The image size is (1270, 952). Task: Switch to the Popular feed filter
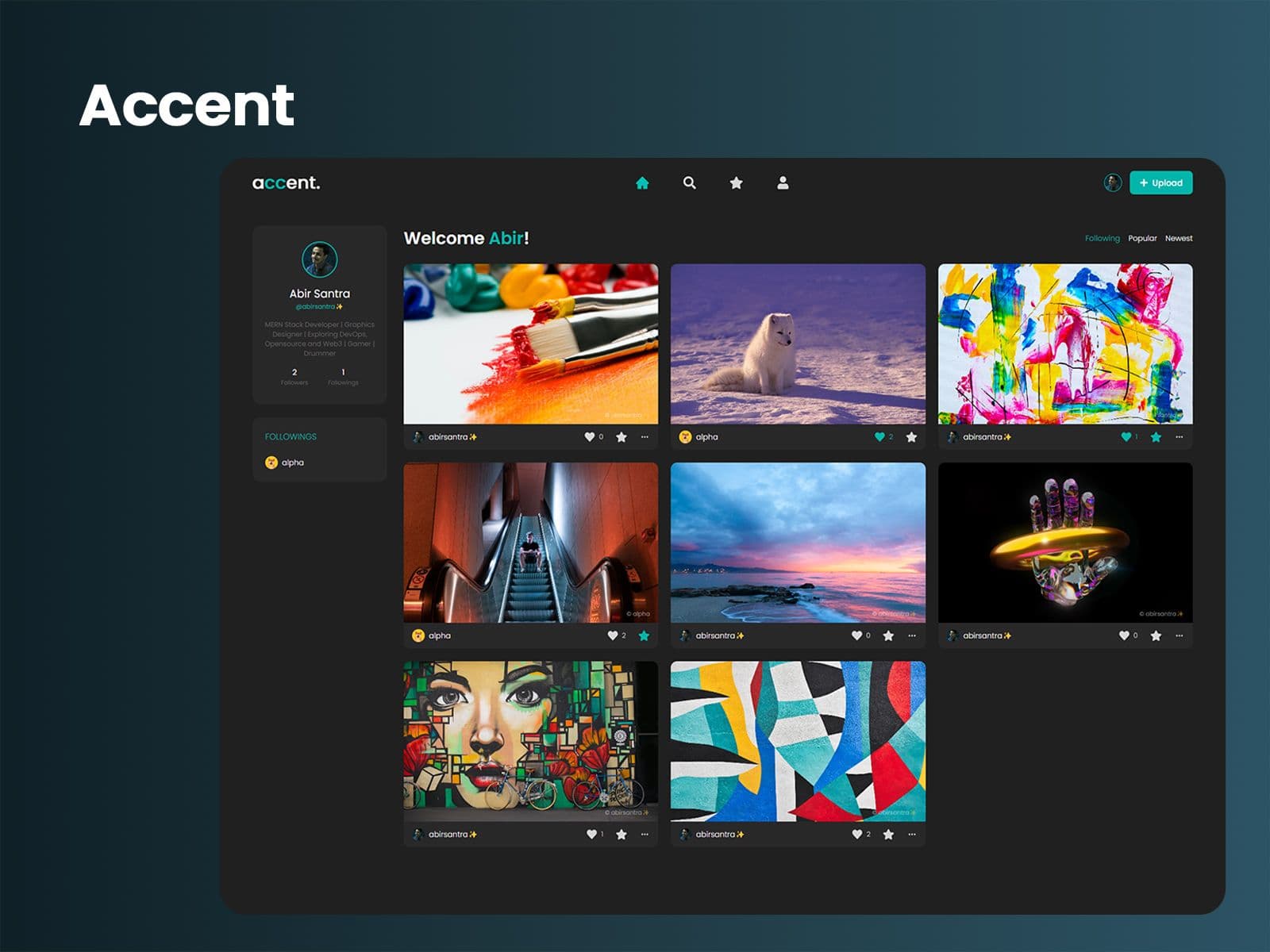pyautogui.click(x=1143, y=238)
